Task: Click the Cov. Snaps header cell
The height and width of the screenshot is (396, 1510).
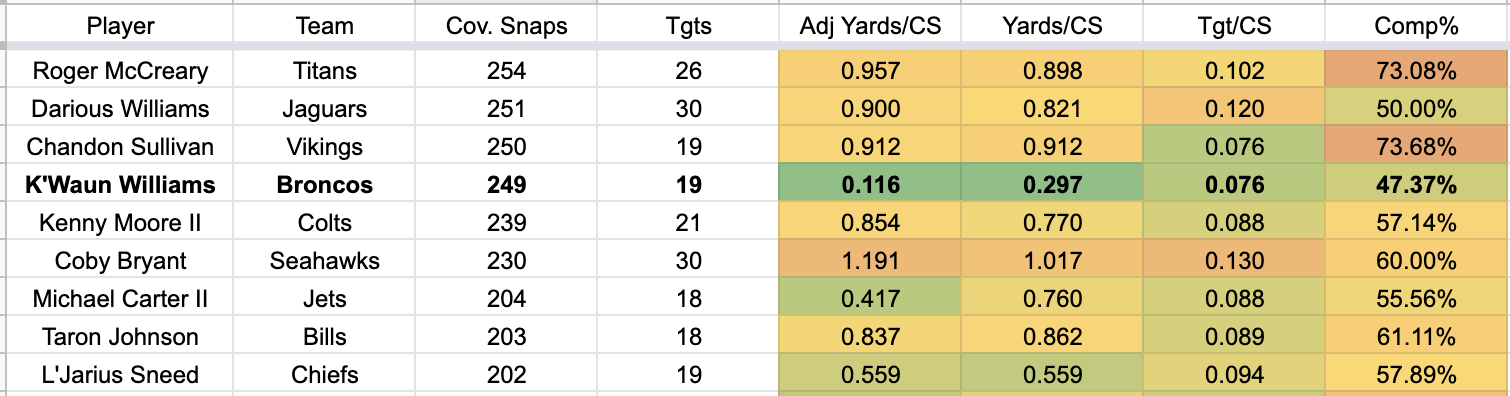Action: 506,26
